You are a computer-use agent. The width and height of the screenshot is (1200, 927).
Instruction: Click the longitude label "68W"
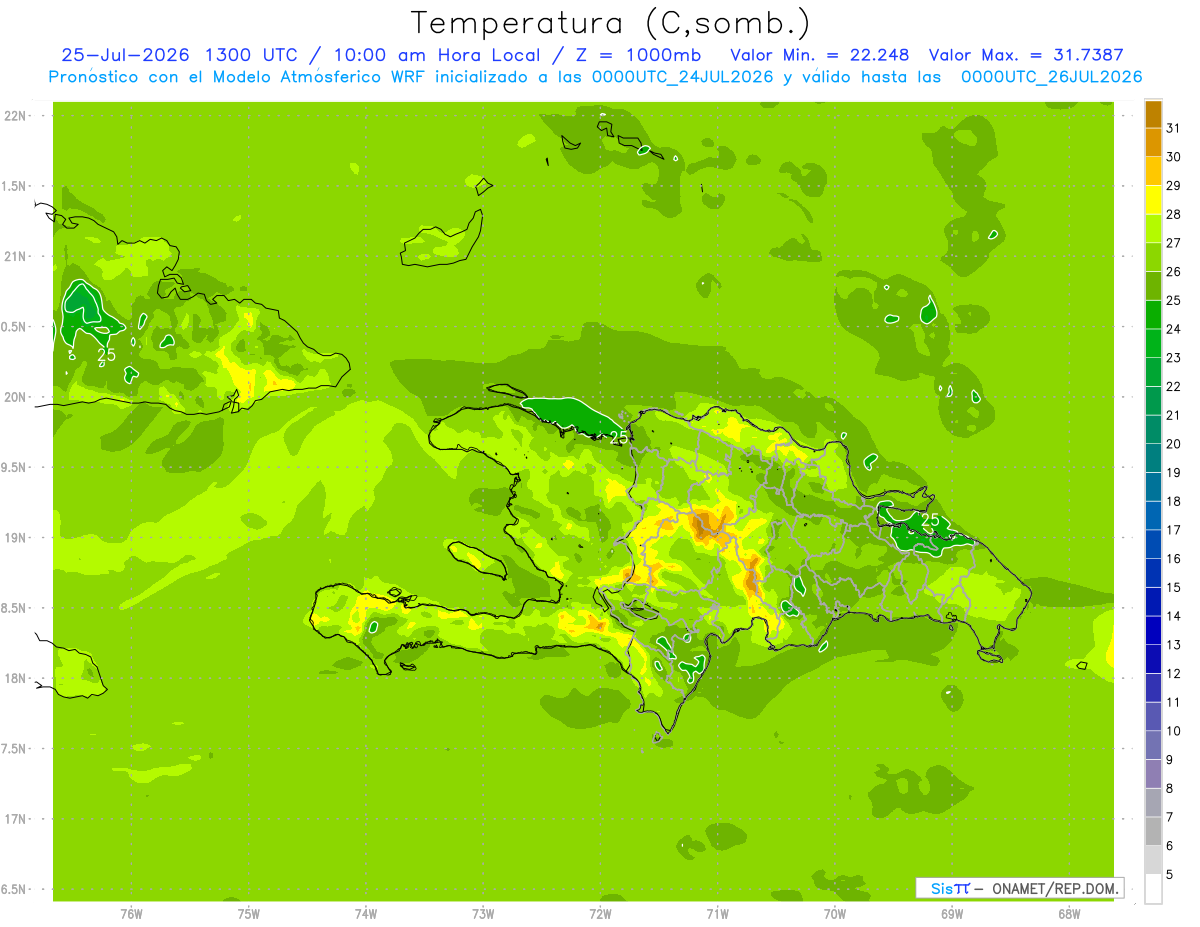click(1069, 913)
